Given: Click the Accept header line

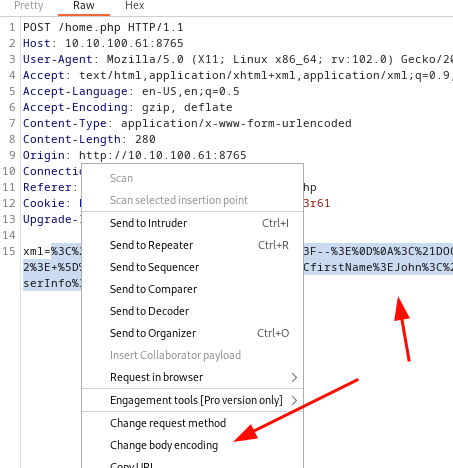Looking at the screenshot, I should pos(238,75).
